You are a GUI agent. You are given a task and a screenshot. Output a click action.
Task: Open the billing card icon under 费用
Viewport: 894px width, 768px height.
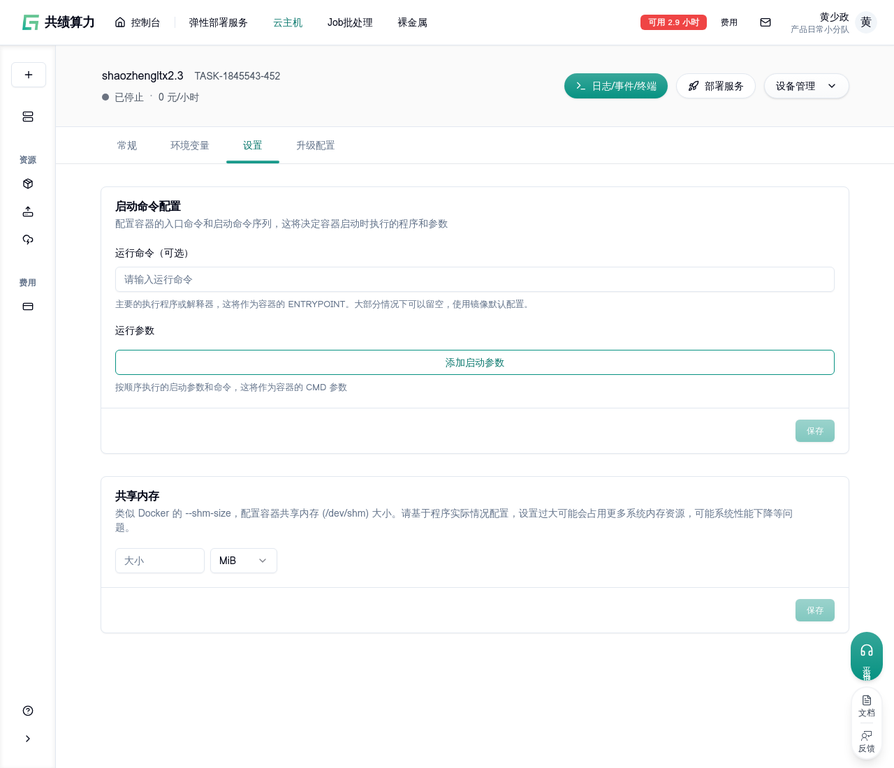(x=28, y=307)
